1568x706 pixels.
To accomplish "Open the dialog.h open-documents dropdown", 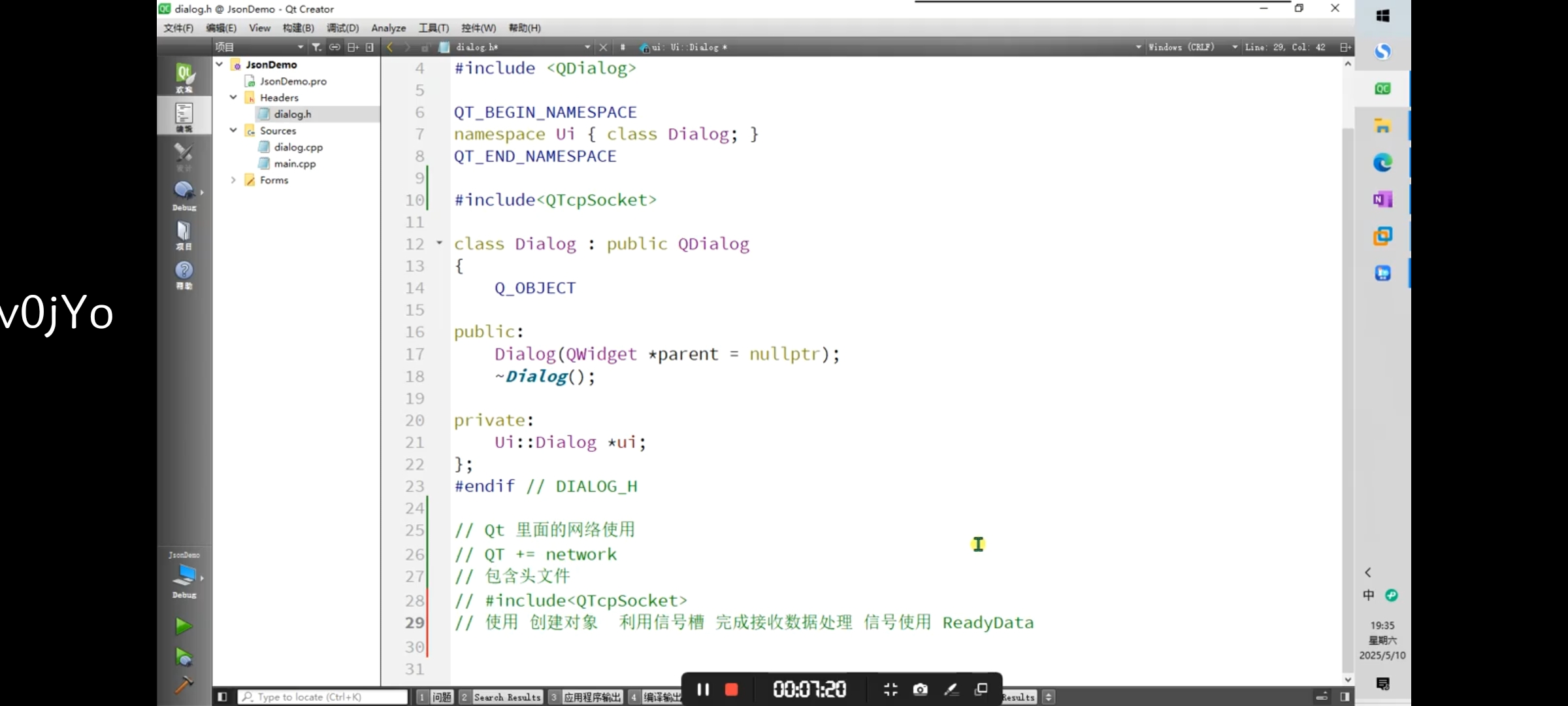I will (587, 47).
